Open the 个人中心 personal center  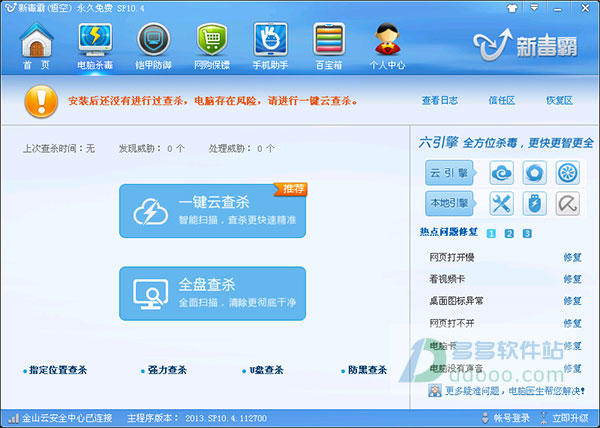tap(387, 45)
